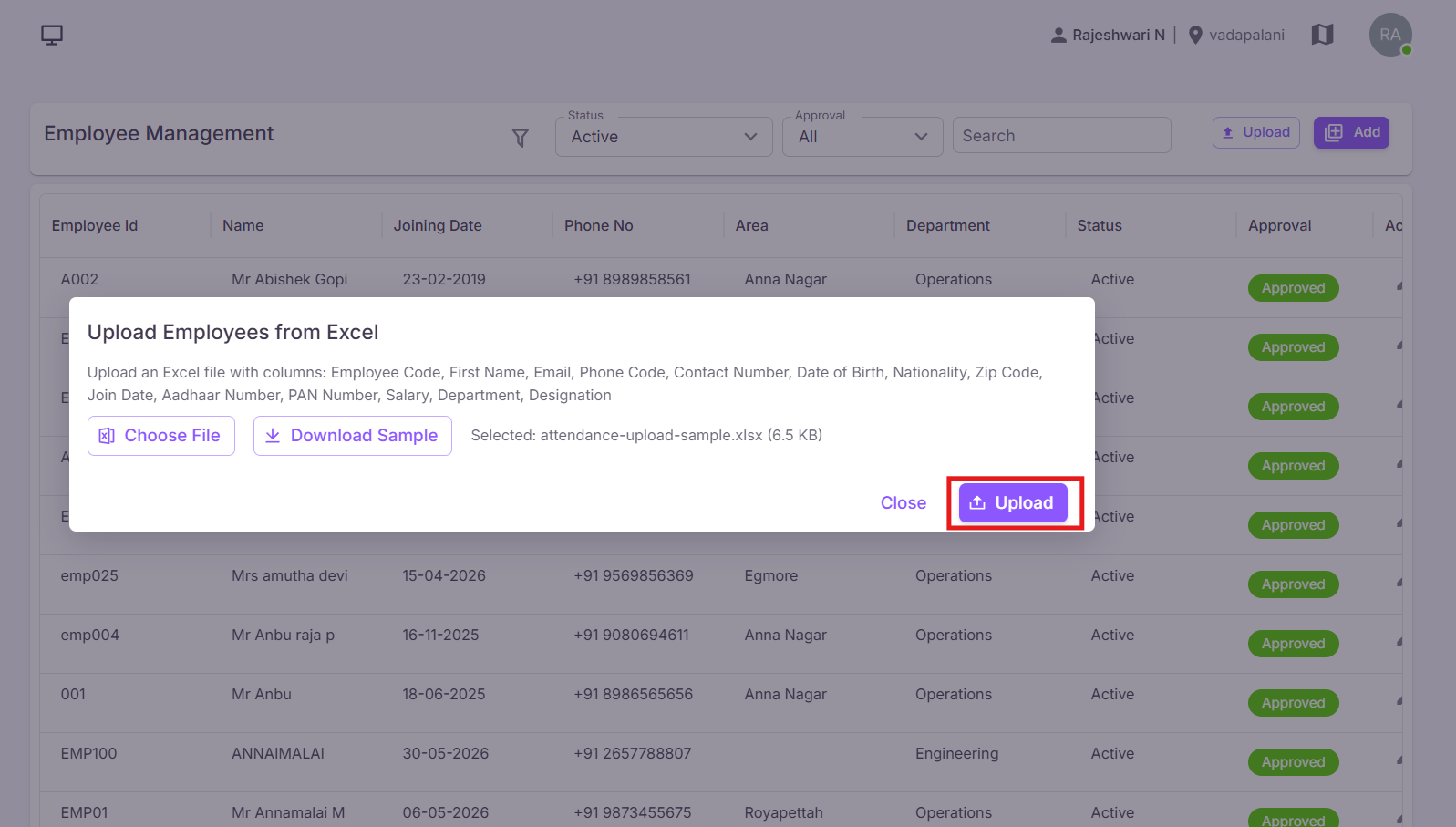Click the Joining Date column header
The image size is (1456, 827).
point(438,225)
